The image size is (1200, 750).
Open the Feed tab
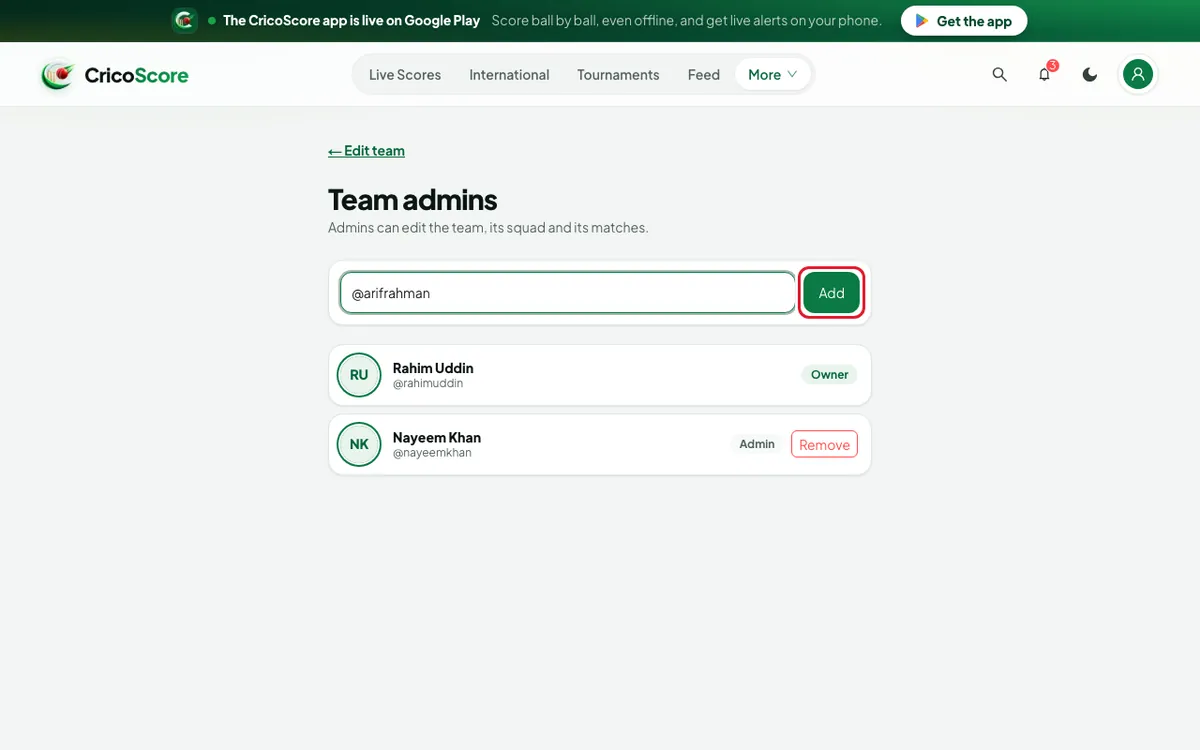(x=704, y=75)
